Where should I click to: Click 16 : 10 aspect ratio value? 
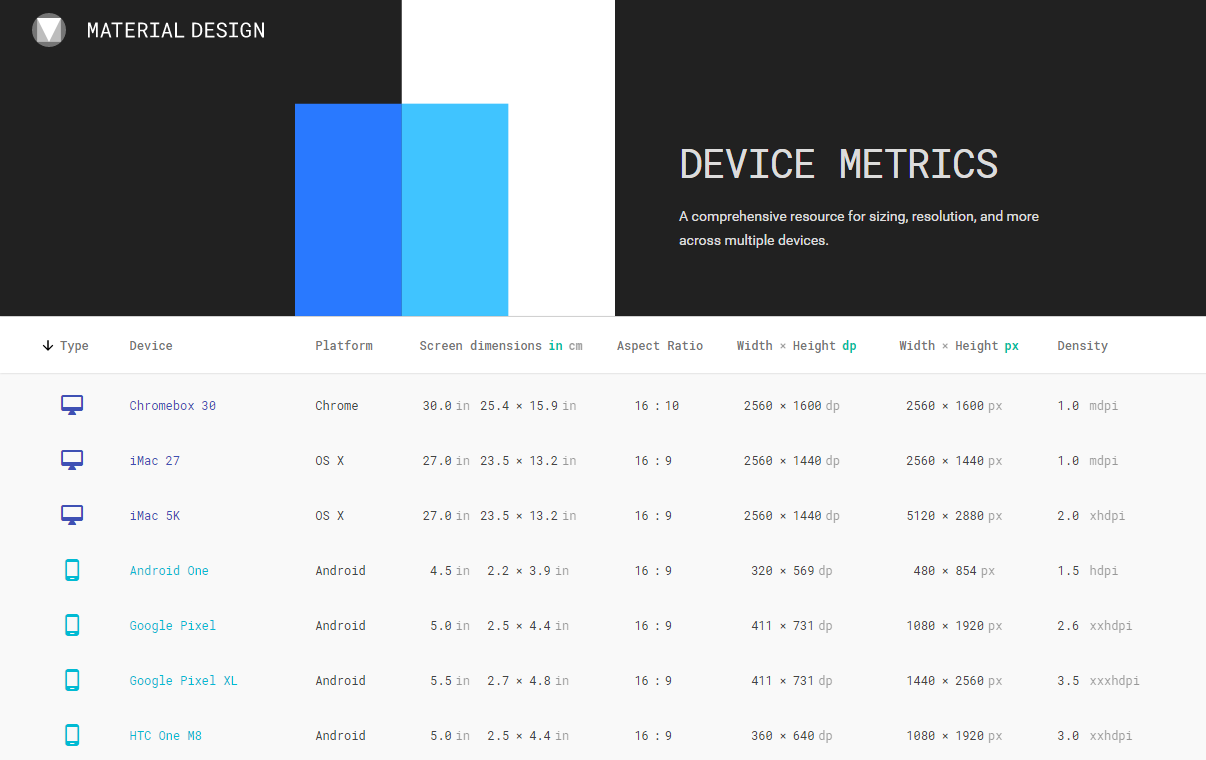point(657,406)
